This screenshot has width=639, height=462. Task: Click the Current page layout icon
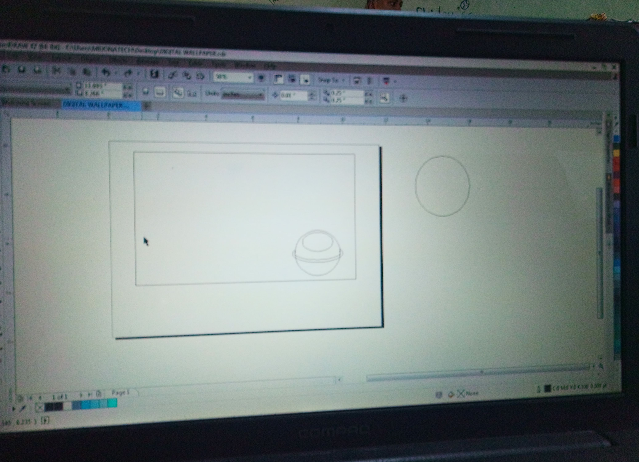(192, 93)
